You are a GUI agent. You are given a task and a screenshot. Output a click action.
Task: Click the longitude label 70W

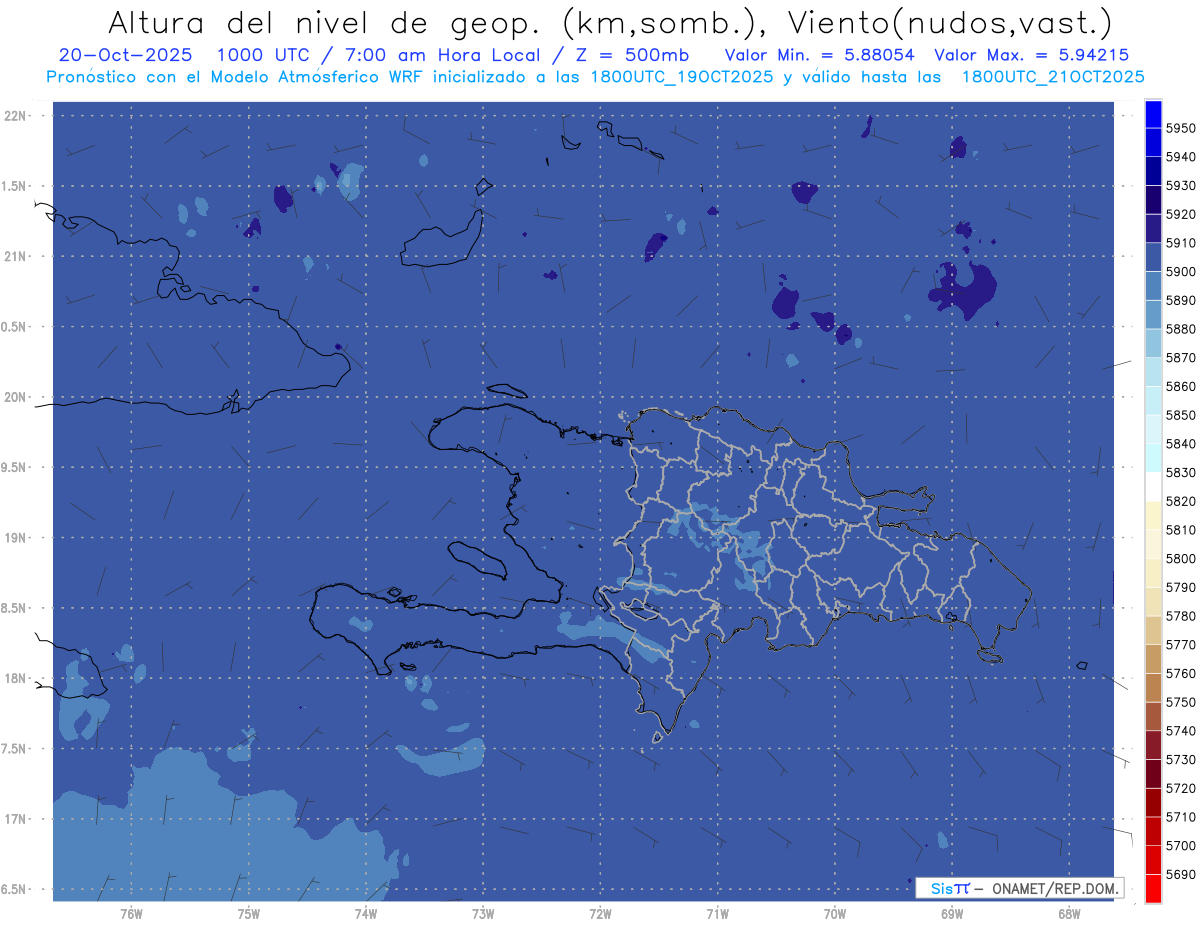pos(835,914)
